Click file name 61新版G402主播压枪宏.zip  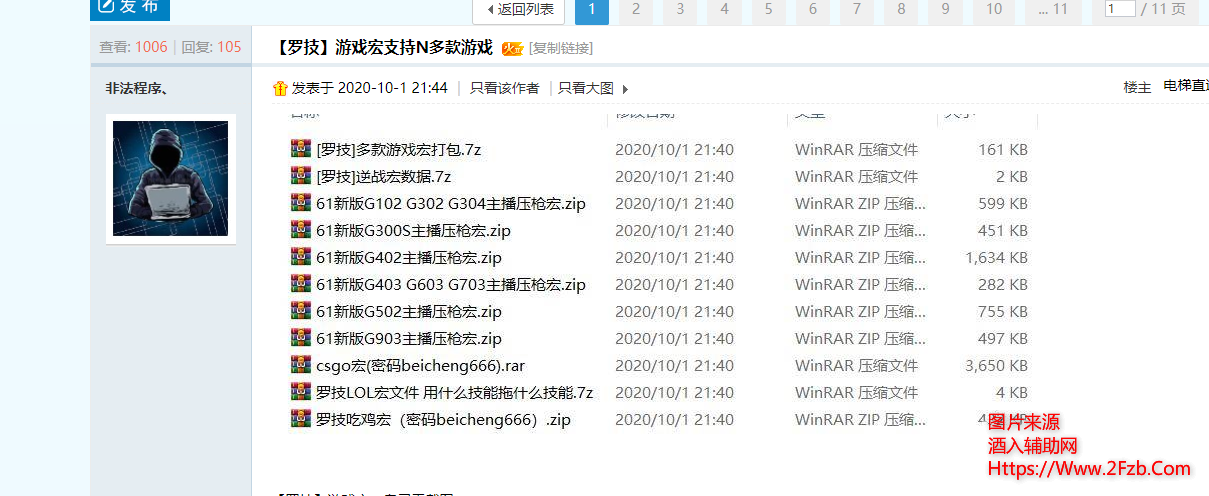click(409, 257)
